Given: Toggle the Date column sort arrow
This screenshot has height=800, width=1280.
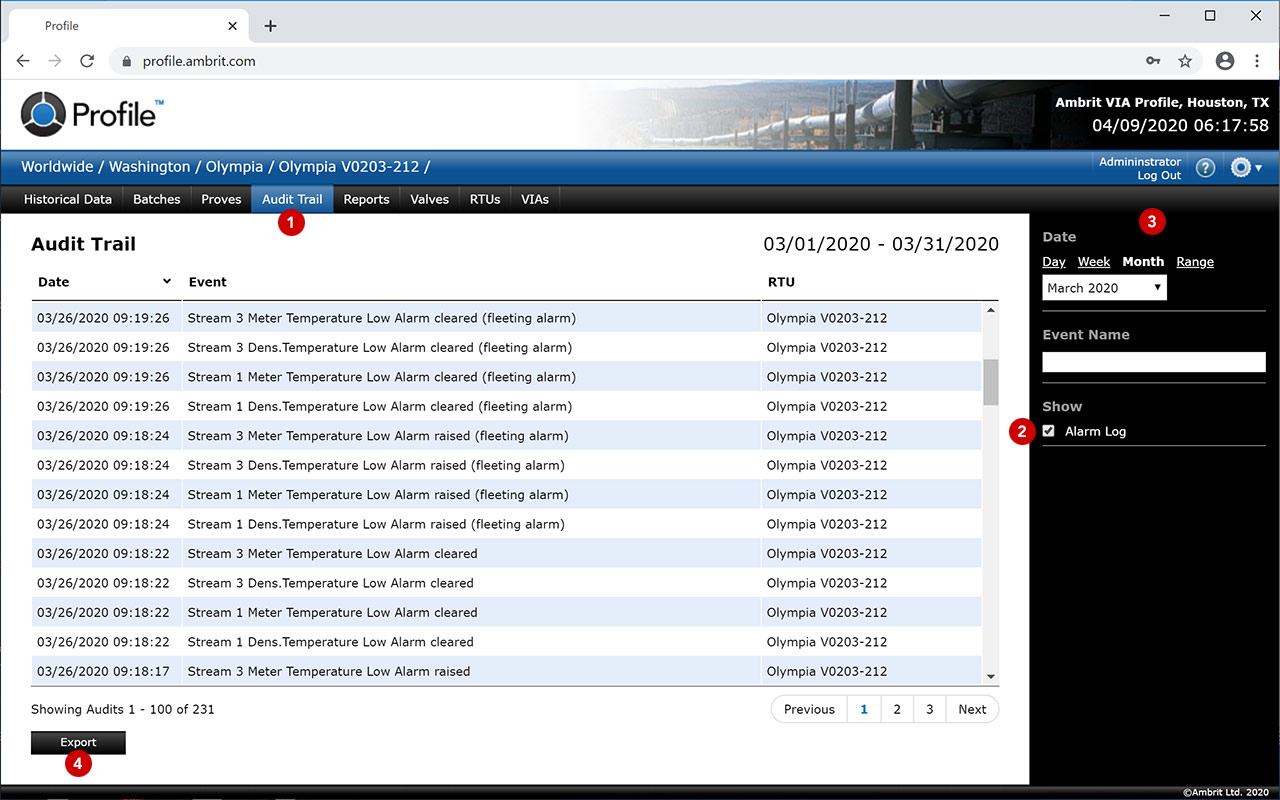Looking at the screenshot, I should pos(166,282).
